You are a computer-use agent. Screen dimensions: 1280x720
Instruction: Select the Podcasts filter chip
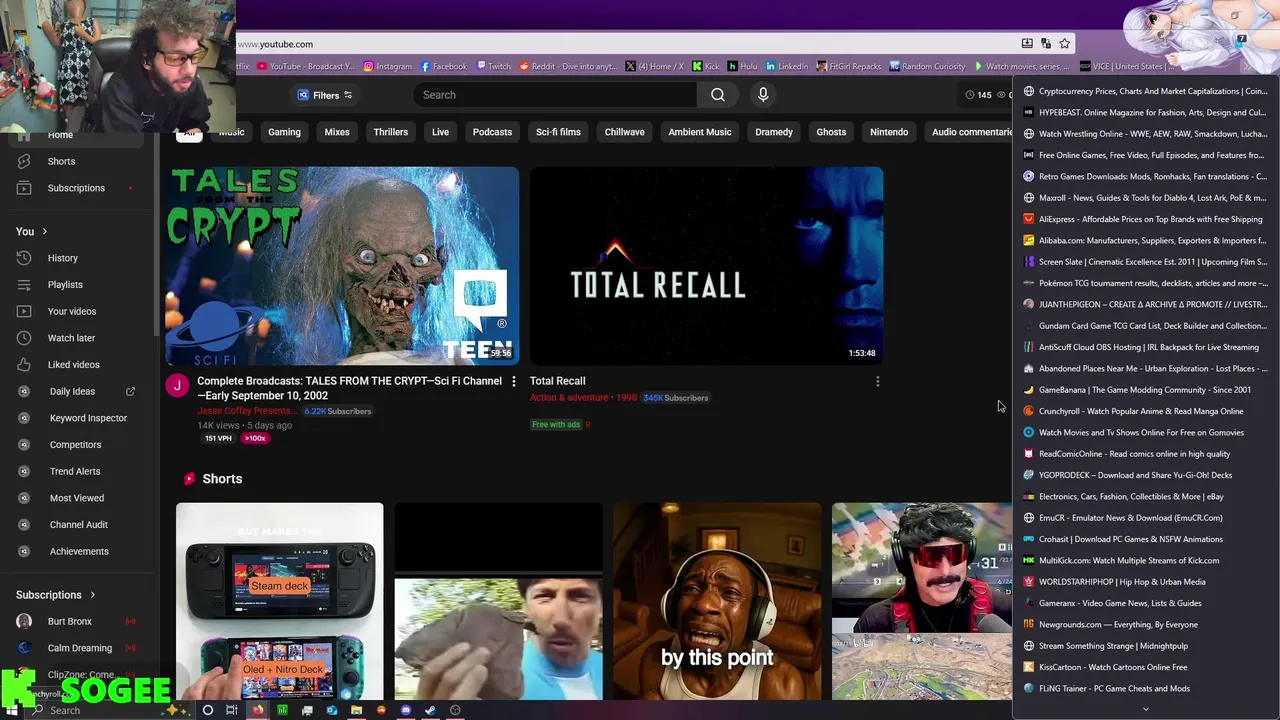tap(492, 132)
